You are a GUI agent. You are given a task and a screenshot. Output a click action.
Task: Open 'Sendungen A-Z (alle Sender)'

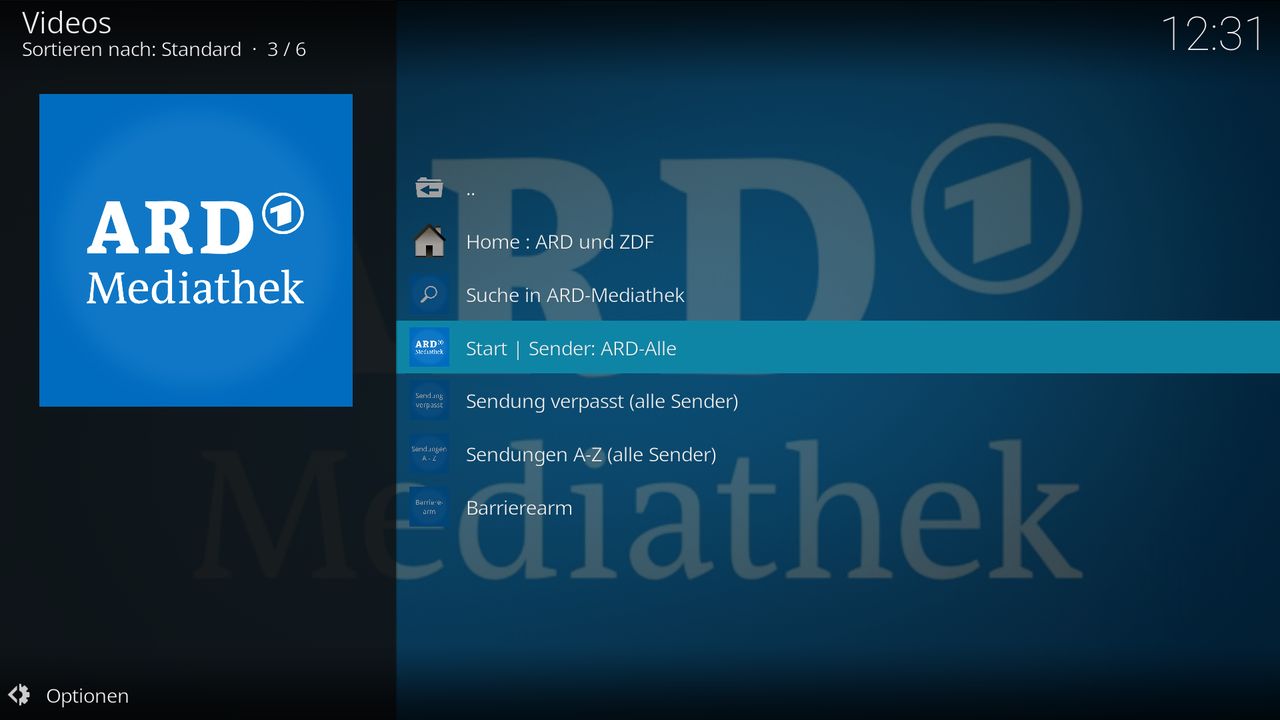(838, 454)
